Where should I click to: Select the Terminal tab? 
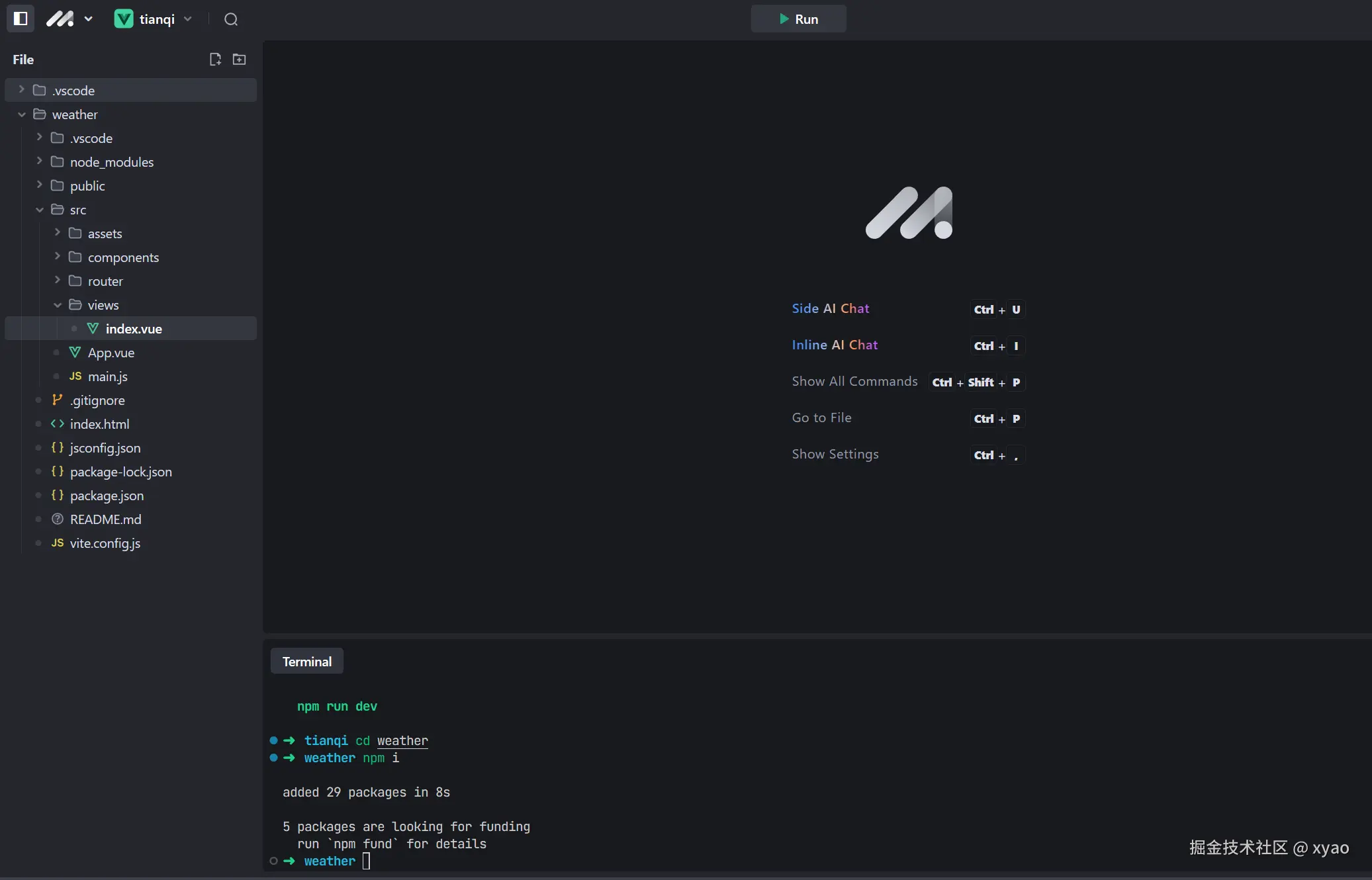(x=306, y=662)
